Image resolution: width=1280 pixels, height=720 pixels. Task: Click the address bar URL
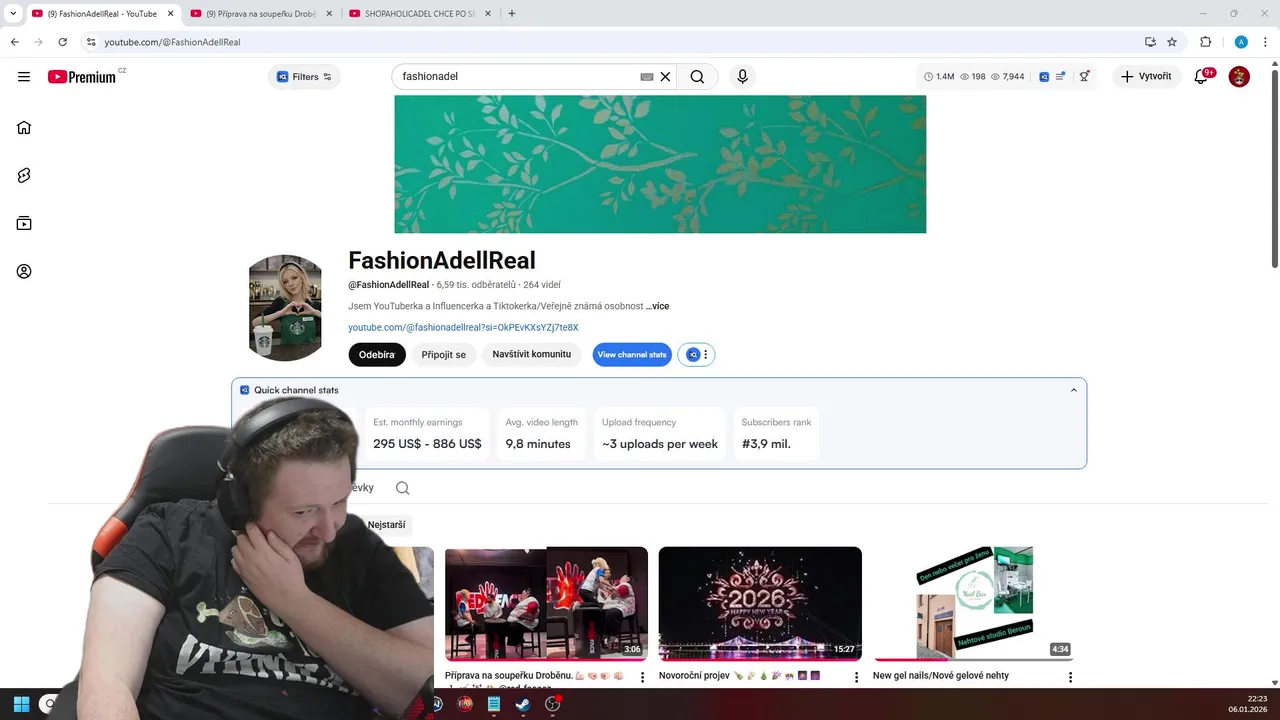172,42
